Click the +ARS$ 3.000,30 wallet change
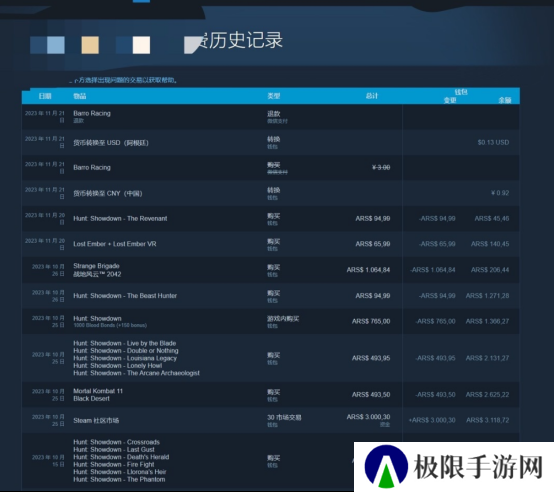Image resolution: width=554 pixels, height=492 pixels. 432,420
